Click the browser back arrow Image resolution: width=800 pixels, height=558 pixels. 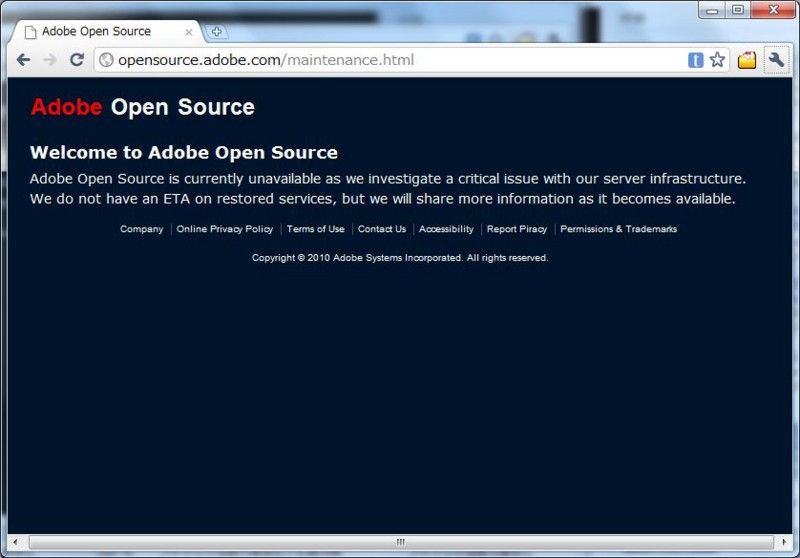23,60
